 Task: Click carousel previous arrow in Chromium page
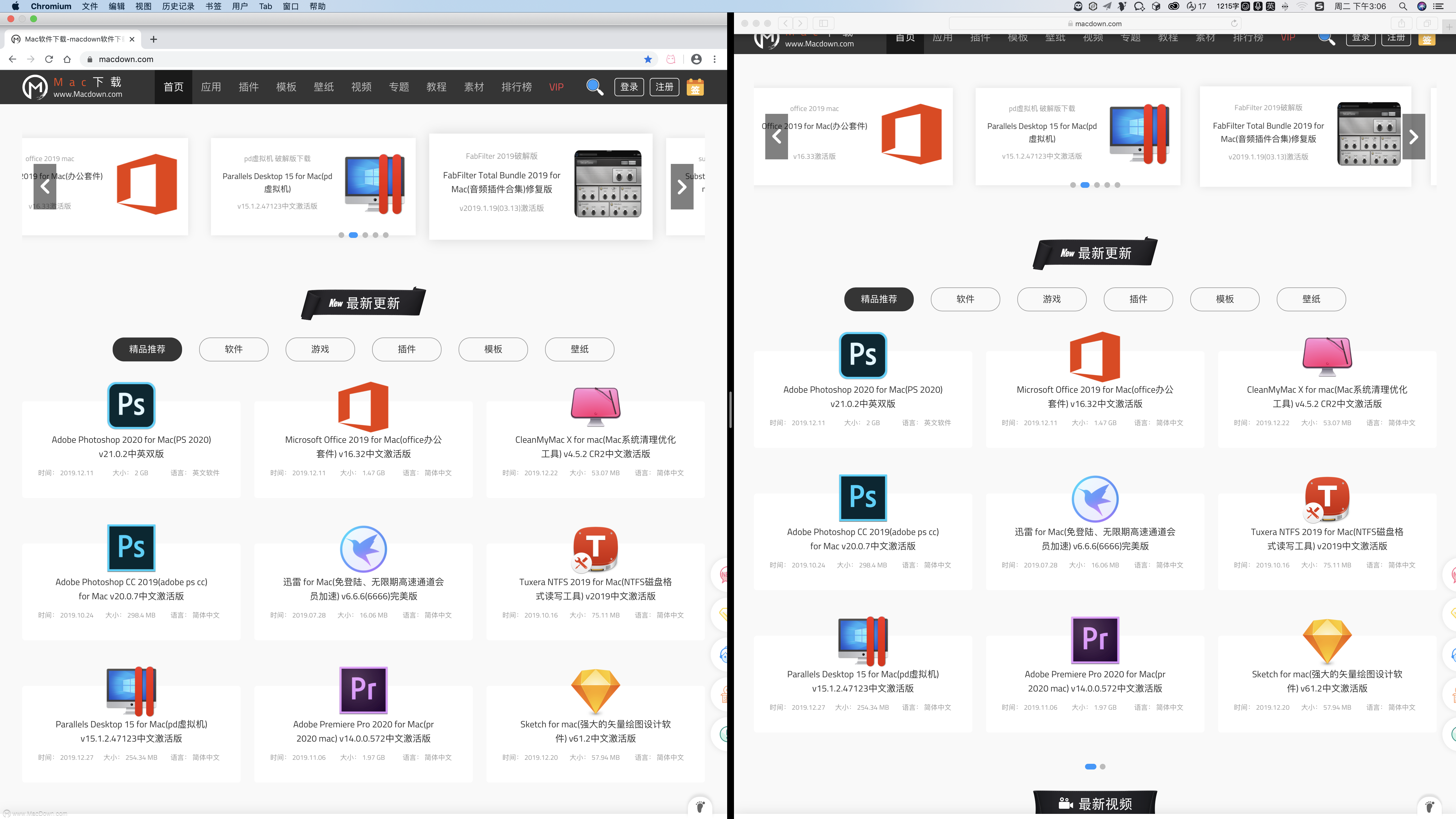(45, 186)
